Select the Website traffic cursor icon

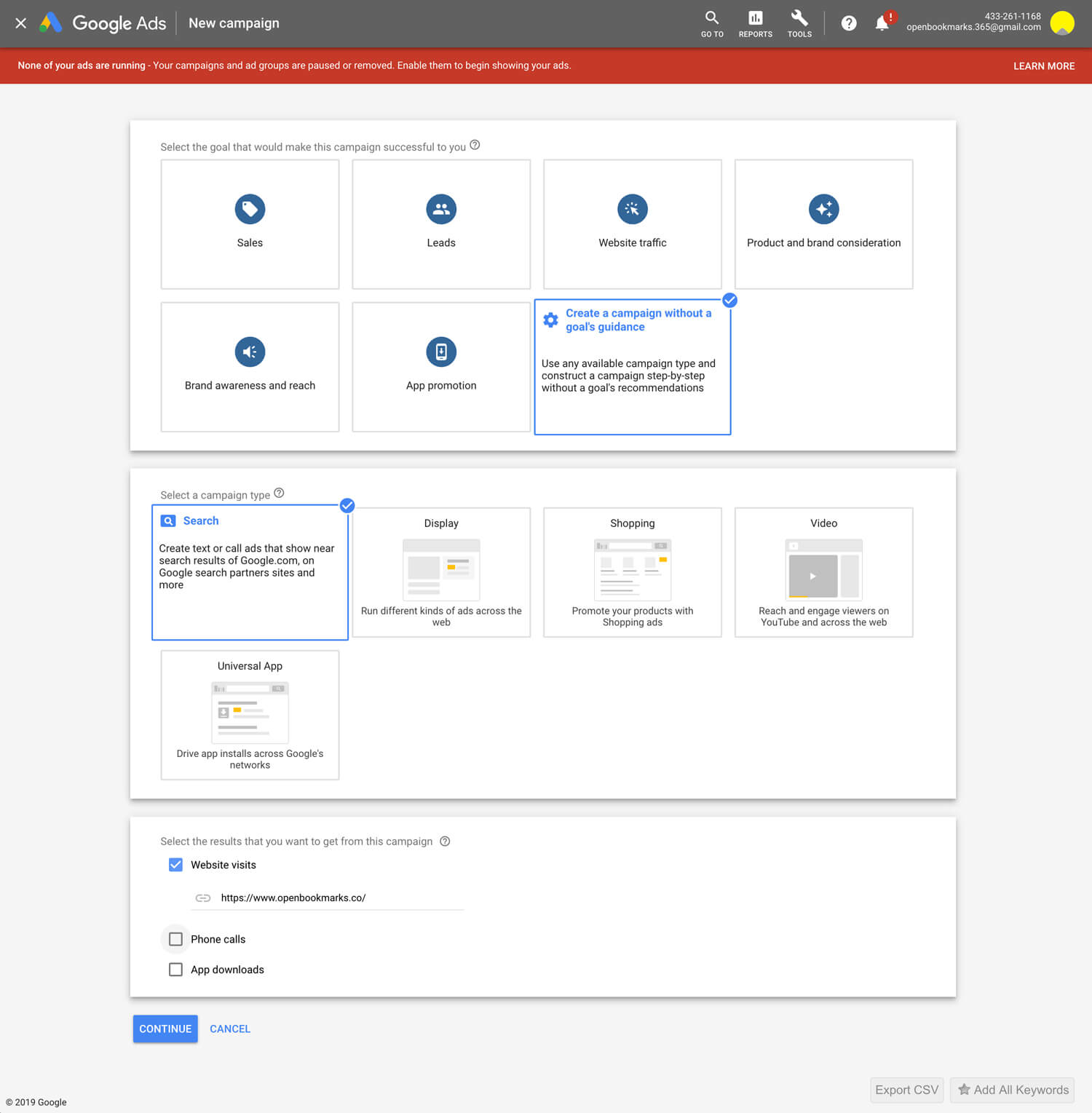633,209
